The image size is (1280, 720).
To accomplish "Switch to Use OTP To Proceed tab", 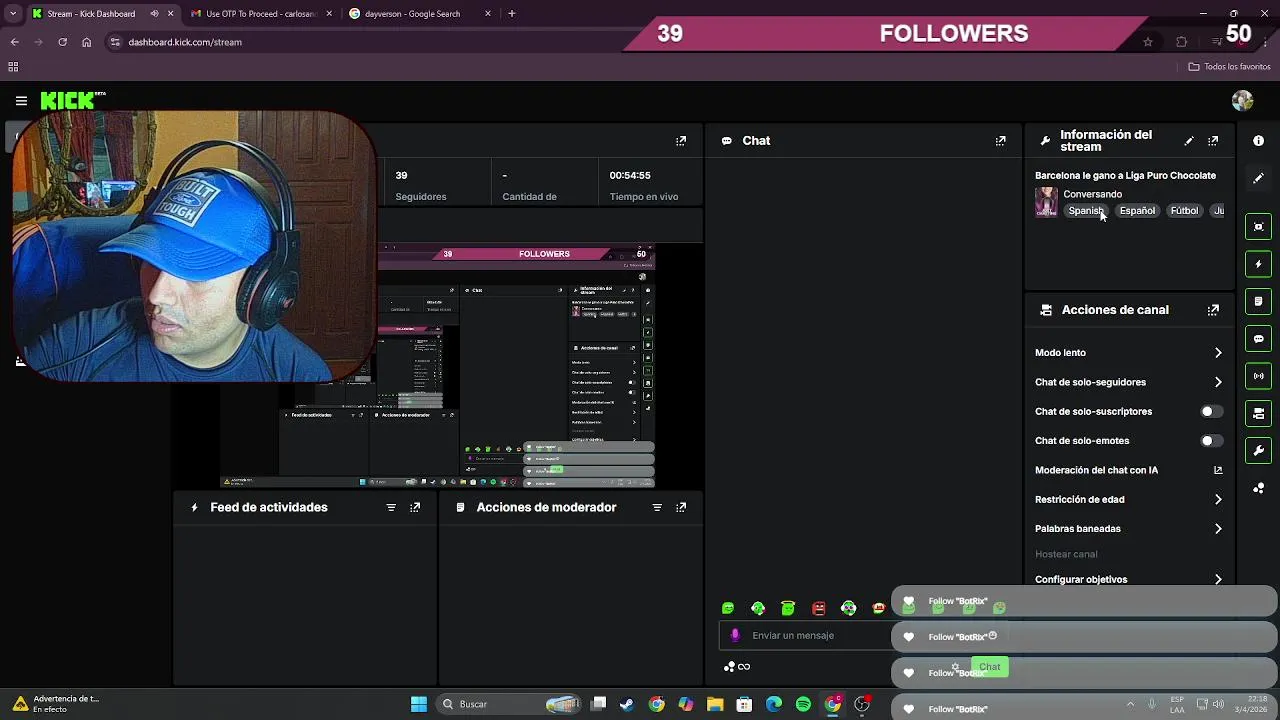I will [x=261, y=14].
